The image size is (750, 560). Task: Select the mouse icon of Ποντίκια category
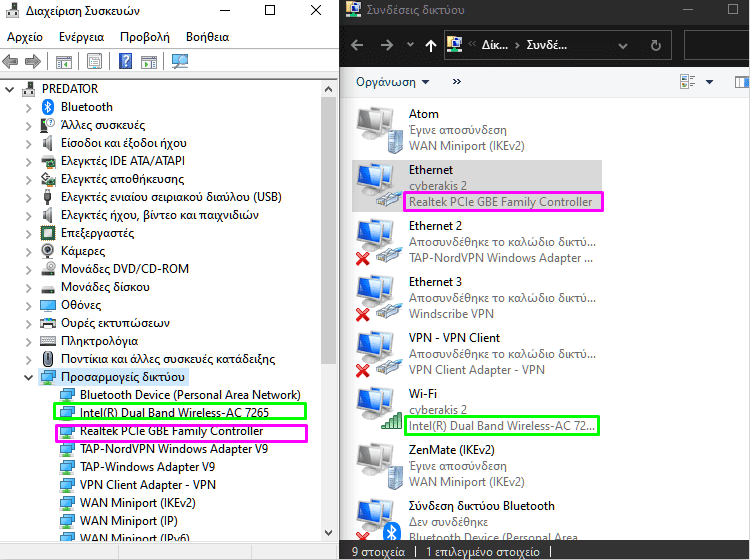pos(47,359)
